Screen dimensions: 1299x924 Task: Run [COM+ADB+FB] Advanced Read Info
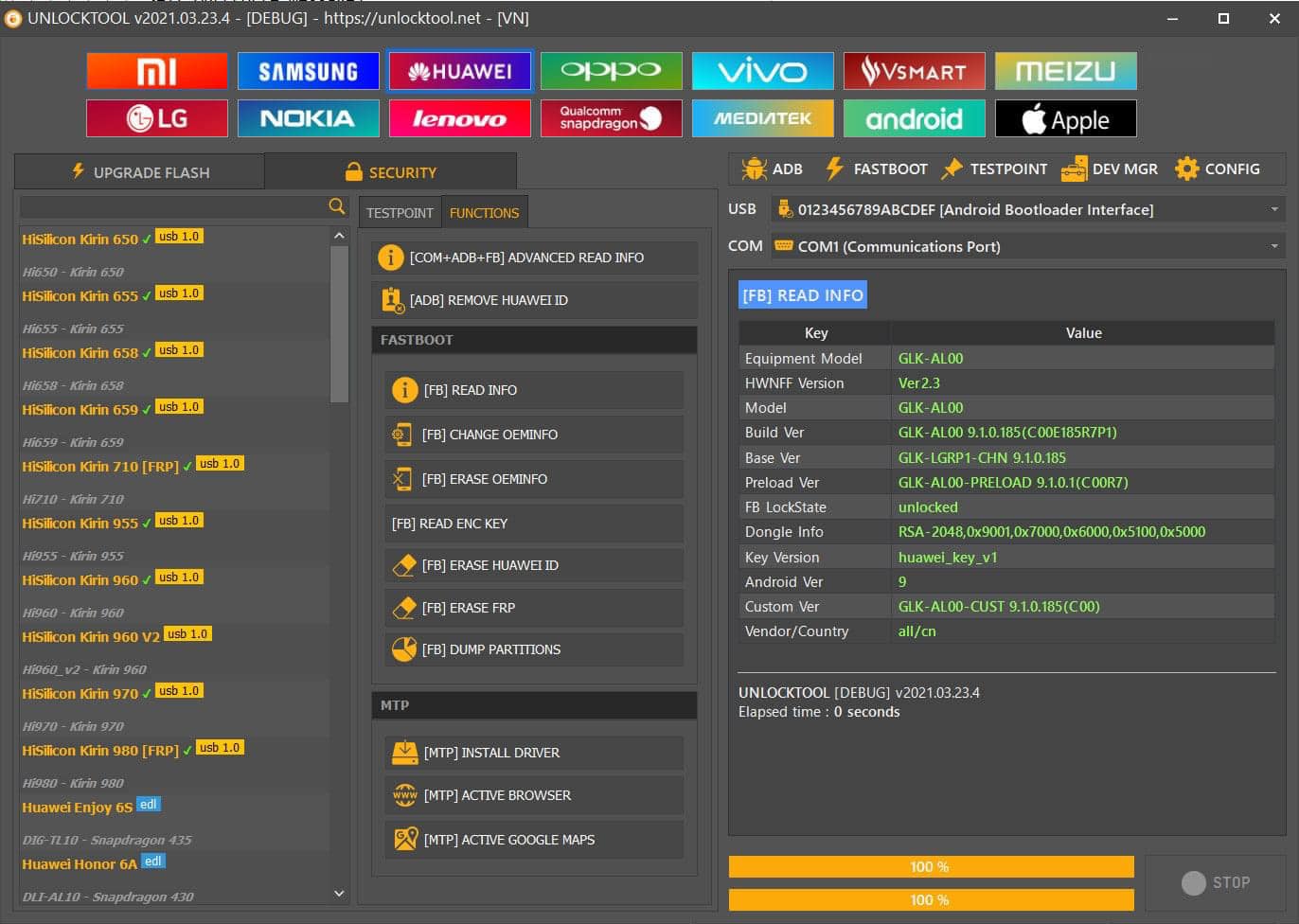tap(535, 258)
